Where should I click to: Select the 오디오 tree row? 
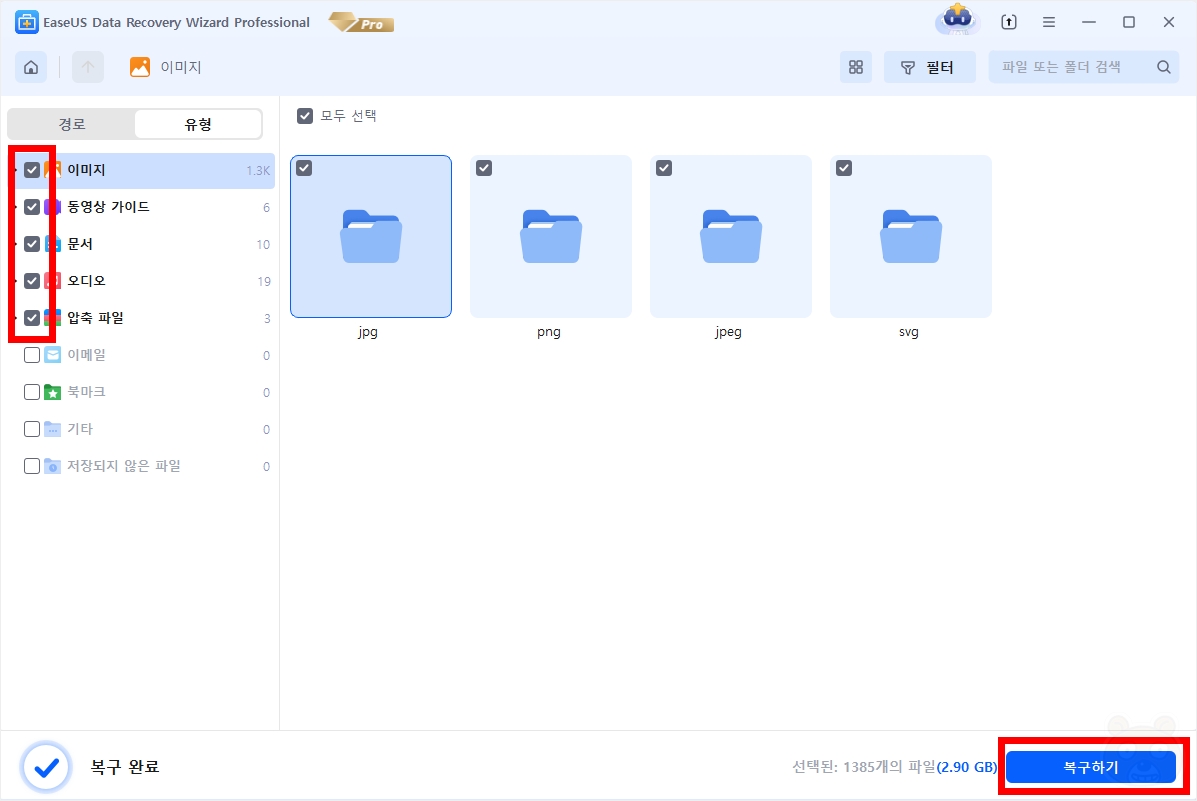(142, 281)
